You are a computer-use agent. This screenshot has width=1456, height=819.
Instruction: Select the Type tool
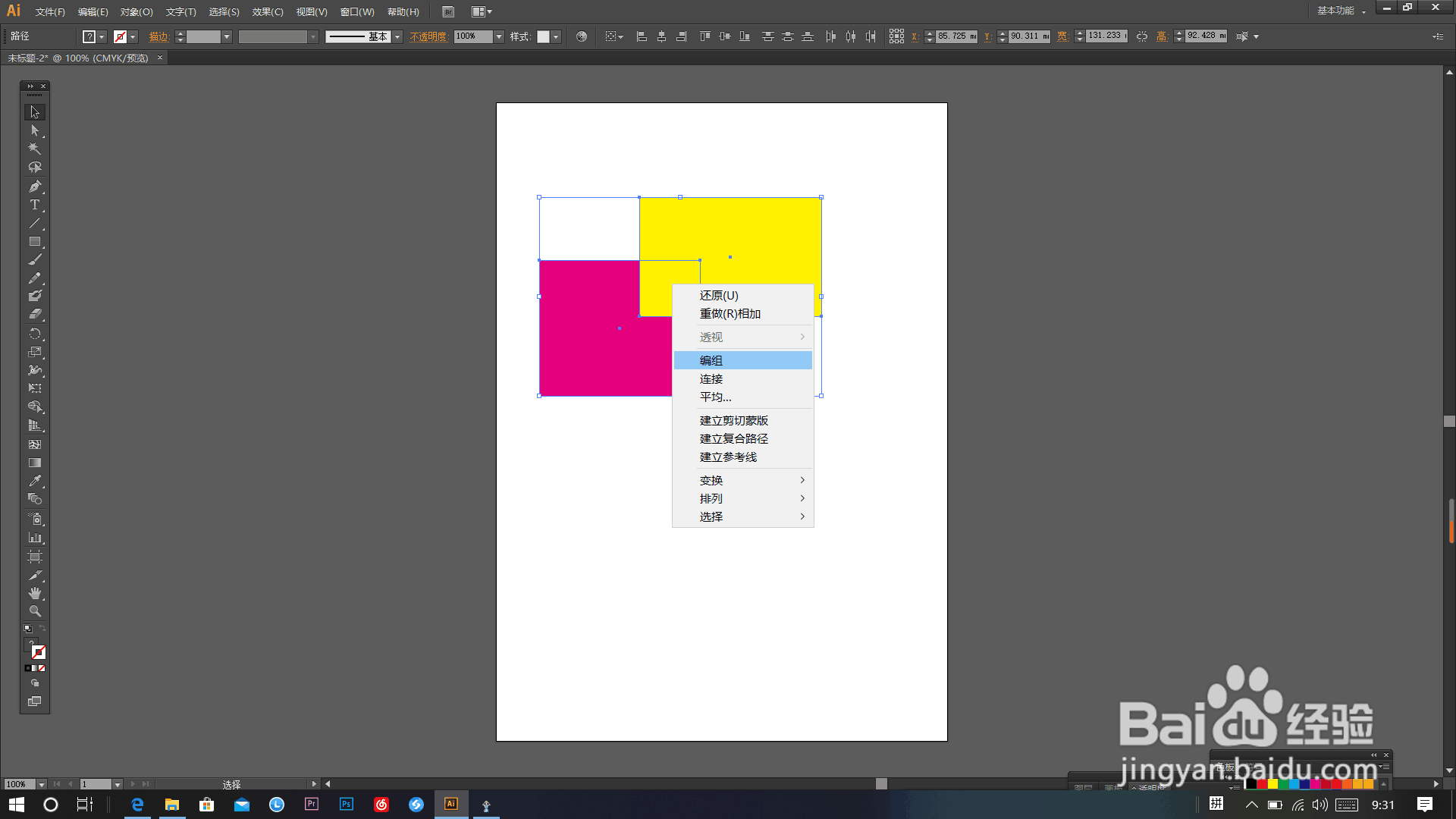(x=35, y=205)
